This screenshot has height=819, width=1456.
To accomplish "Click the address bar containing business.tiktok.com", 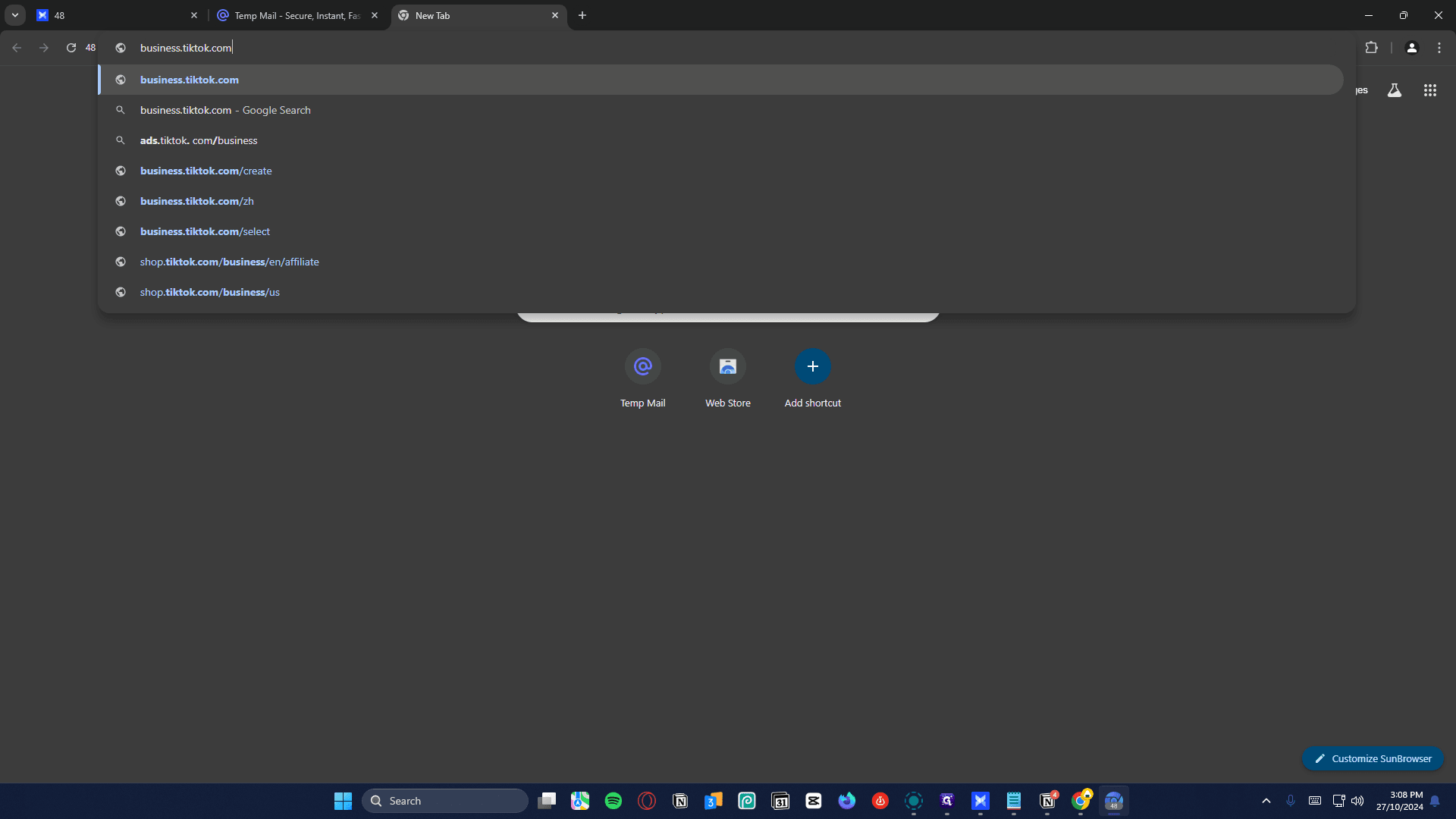I will (x=728, y=48).
